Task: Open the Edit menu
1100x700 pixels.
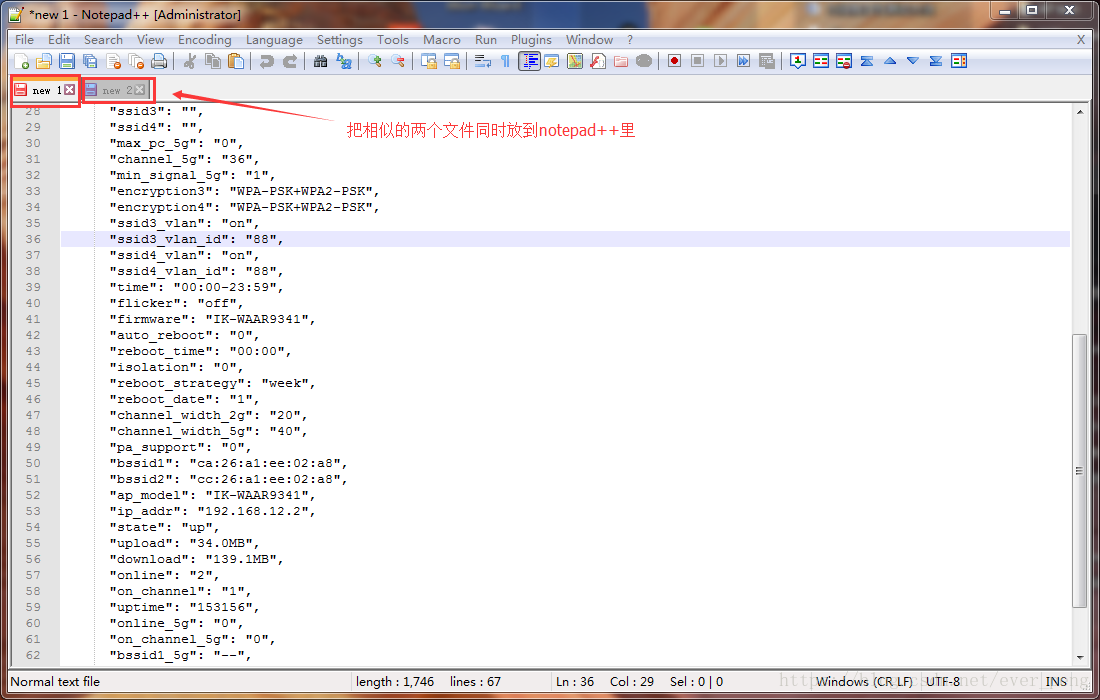Action: [x=59, y=40]
